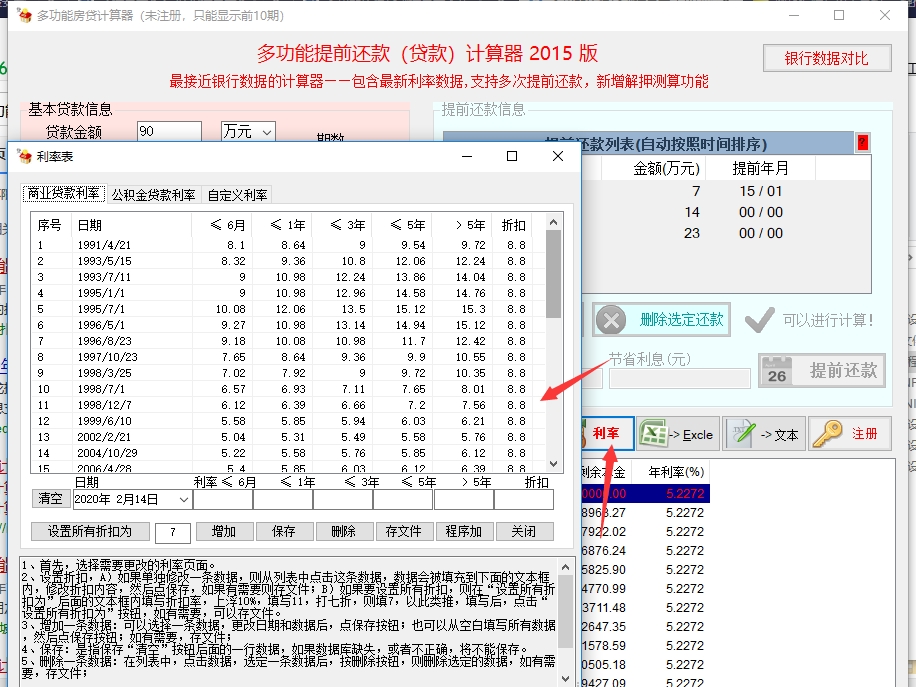Click the grey X icon on 删除选定还款
The width and height of the screenshot is (916, 687).
pyautogui.click(x=611, y=320)
